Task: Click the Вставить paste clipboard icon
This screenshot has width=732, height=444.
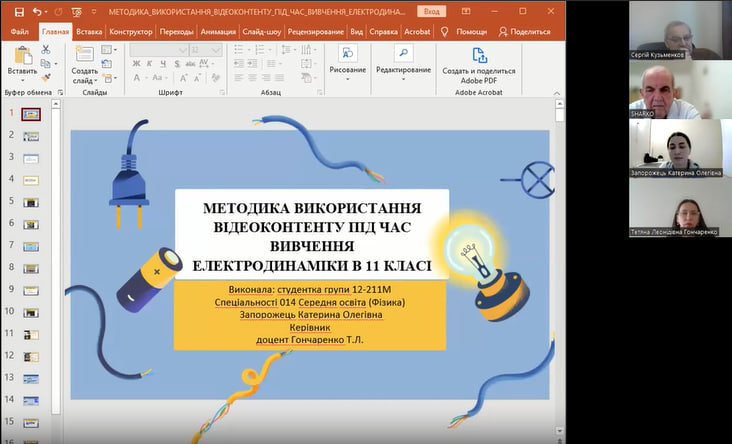Action: tap(22, 56)
